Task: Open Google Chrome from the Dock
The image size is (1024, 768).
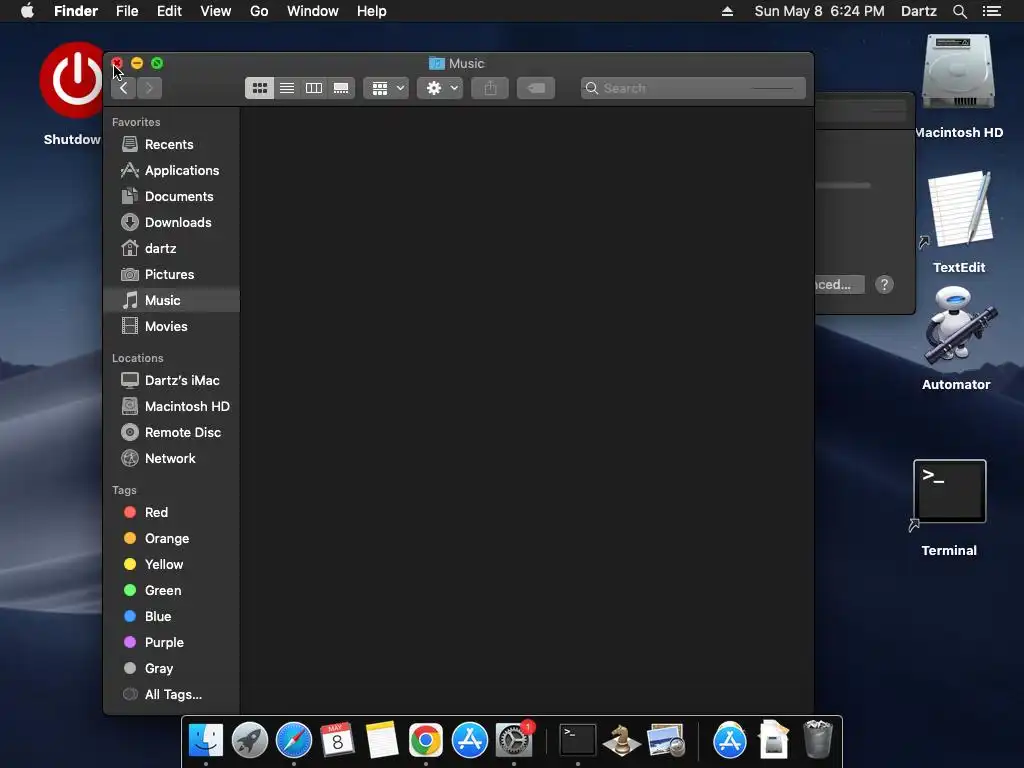Action: [x=426, y=741]
